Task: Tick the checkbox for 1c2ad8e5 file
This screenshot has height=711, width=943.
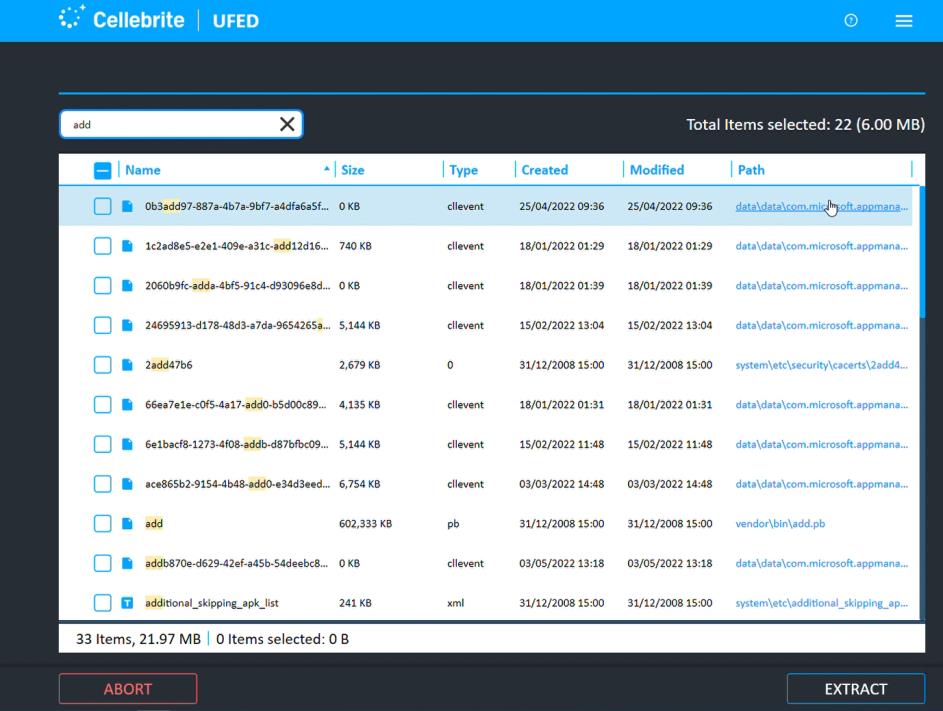Action: [x=103, y=246]
